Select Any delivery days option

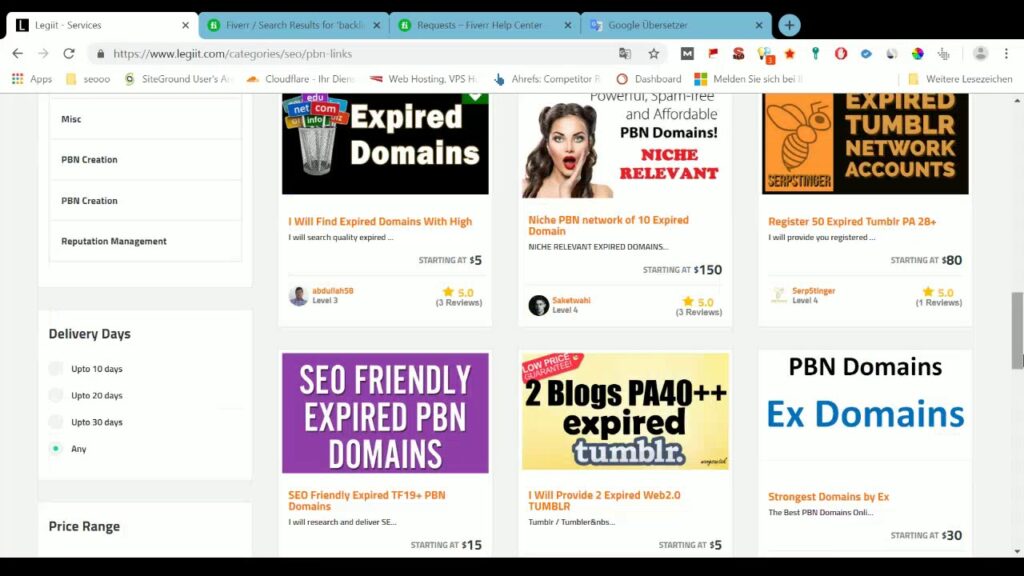[56, 449]
